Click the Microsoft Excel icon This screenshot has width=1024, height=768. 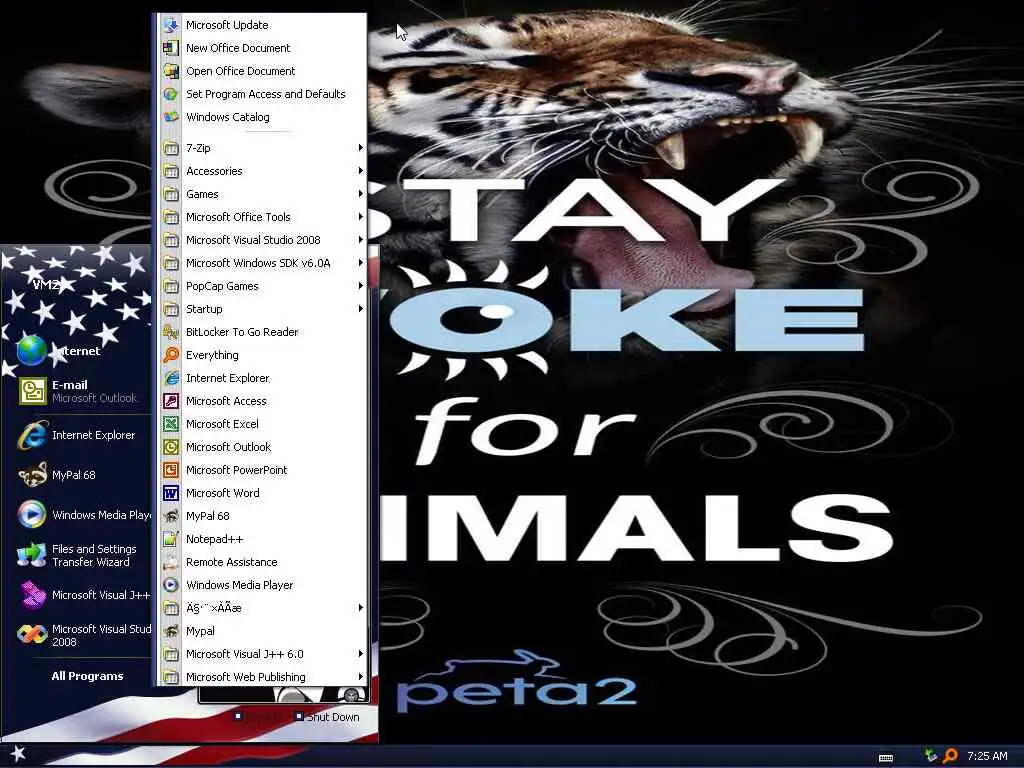(170, 424)
